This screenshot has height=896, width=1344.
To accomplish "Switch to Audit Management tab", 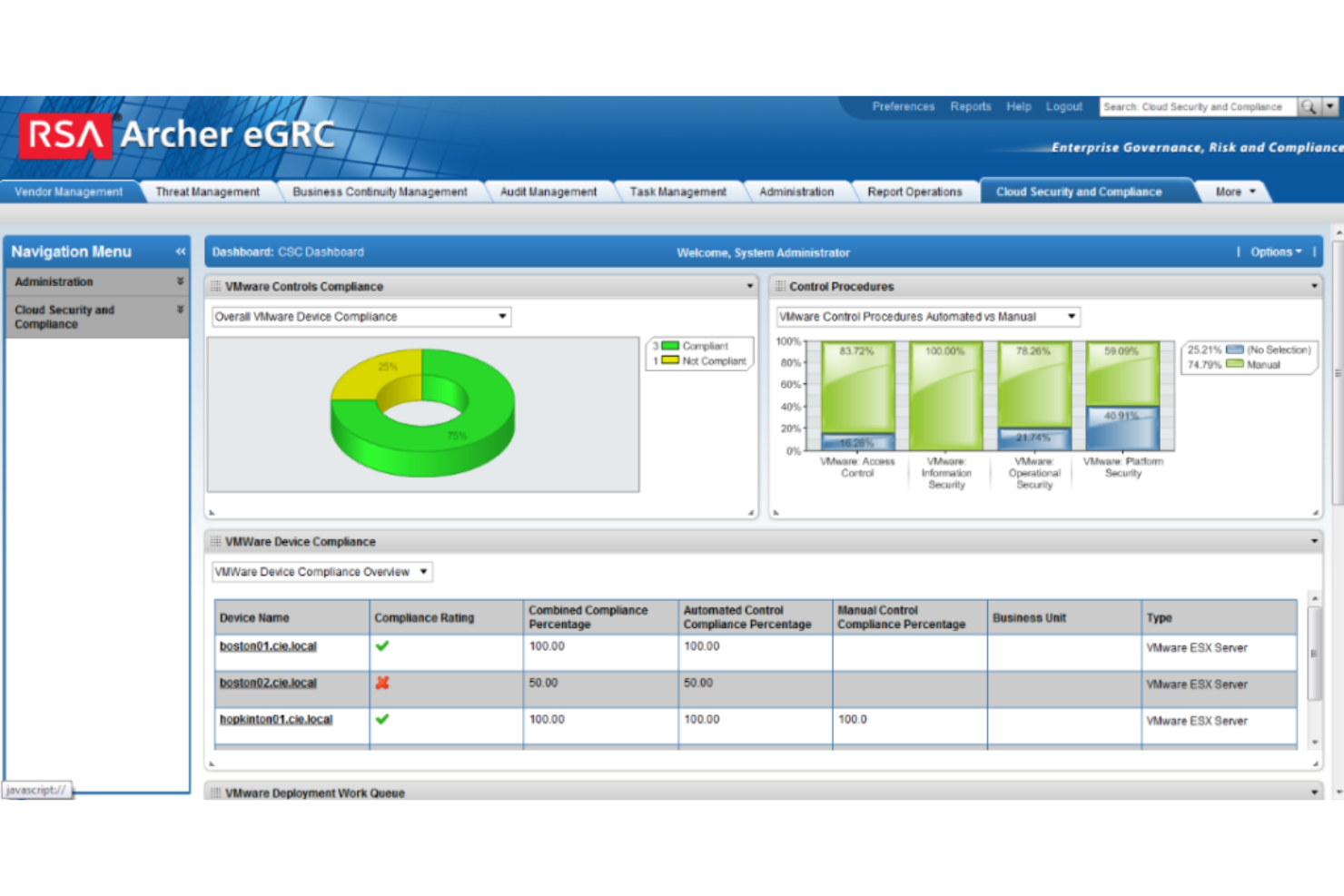I will coord(548,192).
